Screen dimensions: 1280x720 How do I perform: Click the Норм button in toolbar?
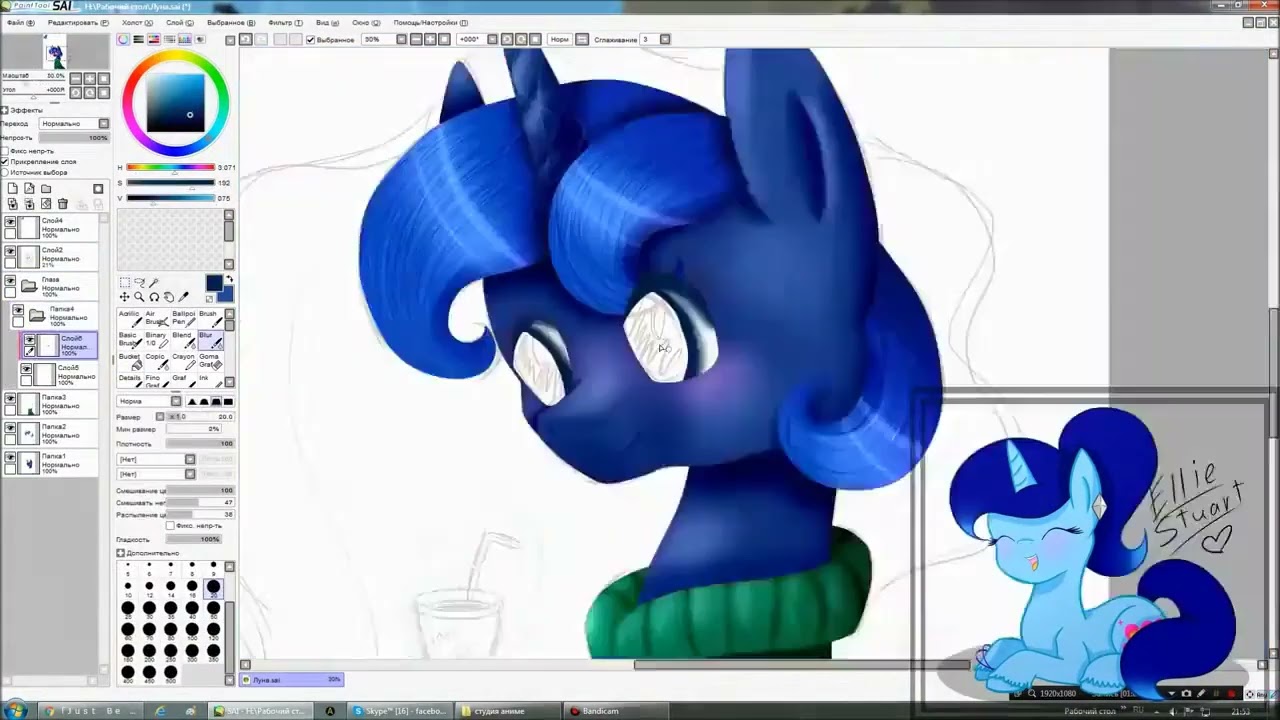559,39
